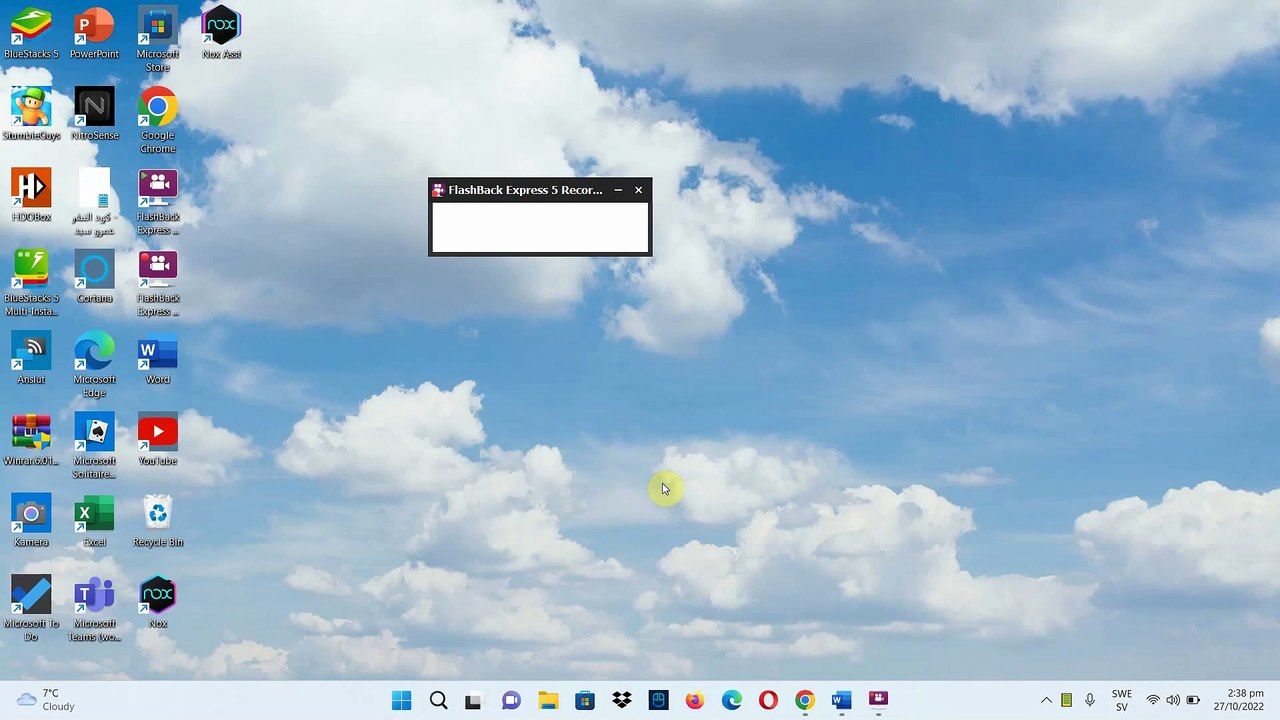
Task: Open the SWE SV language switcher
Action: click(1122, 700)
